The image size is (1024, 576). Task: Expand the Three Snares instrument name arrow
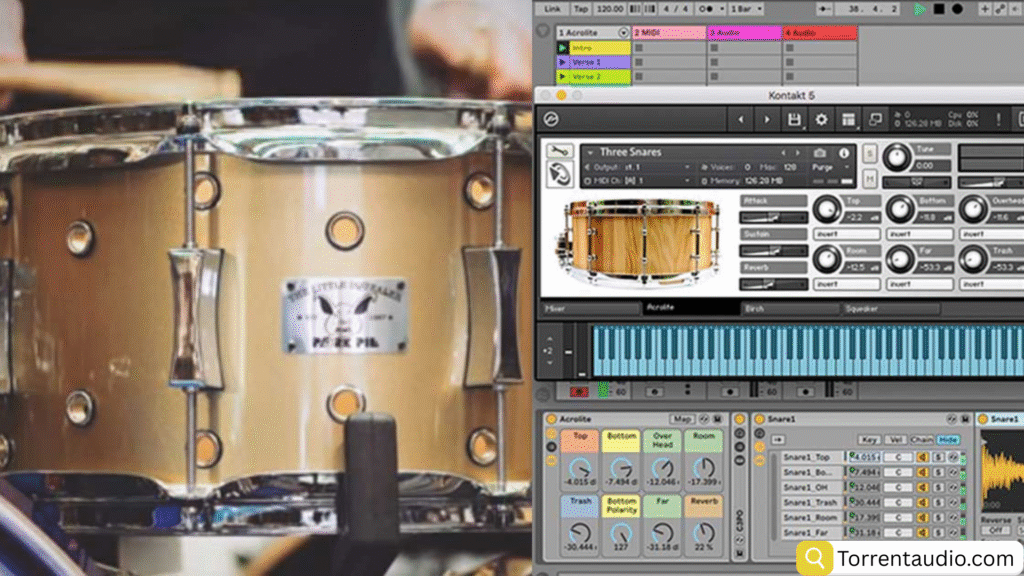click(x=590, y=153)
